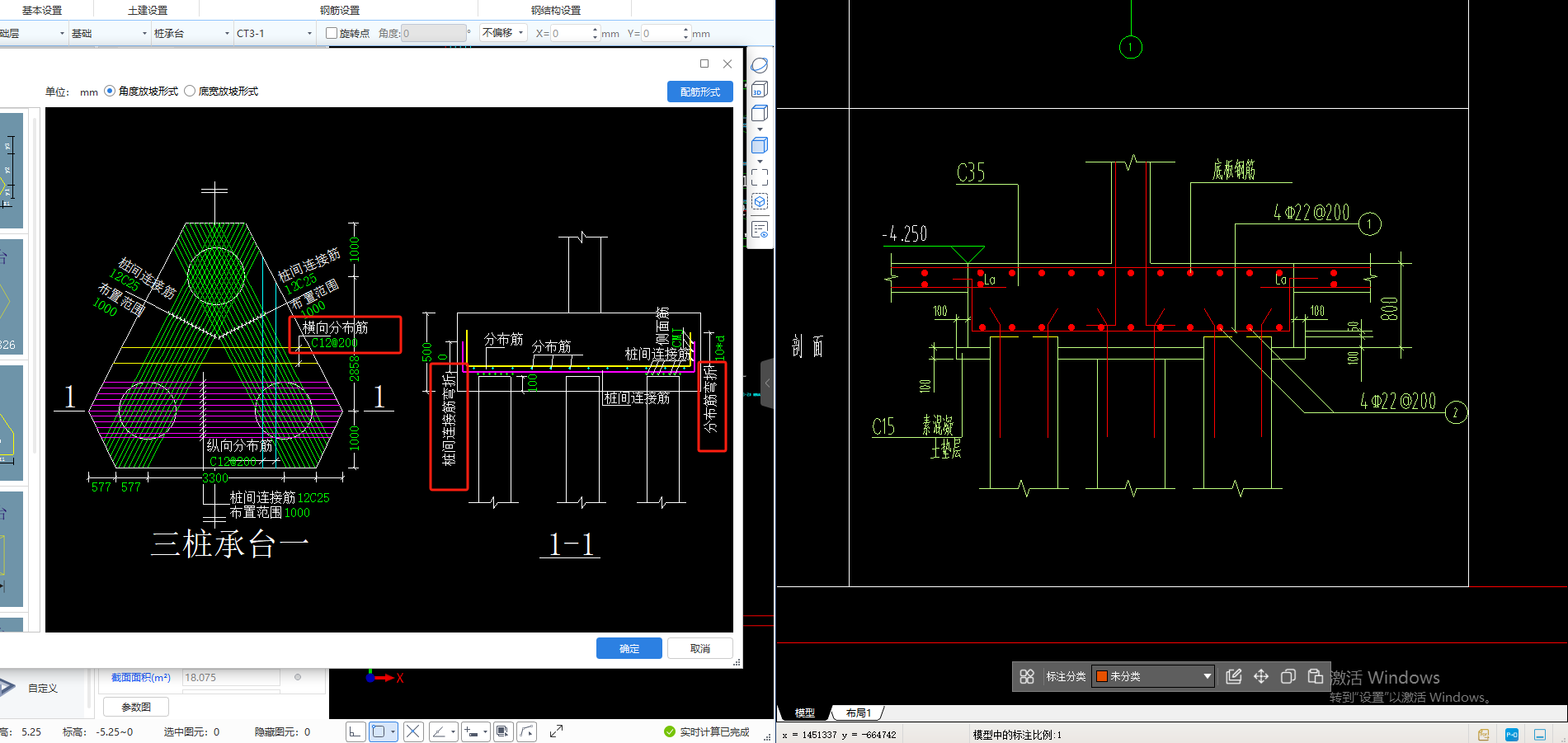Click the PDF export icon in the CAD status bar

(x=1484, y=735)
